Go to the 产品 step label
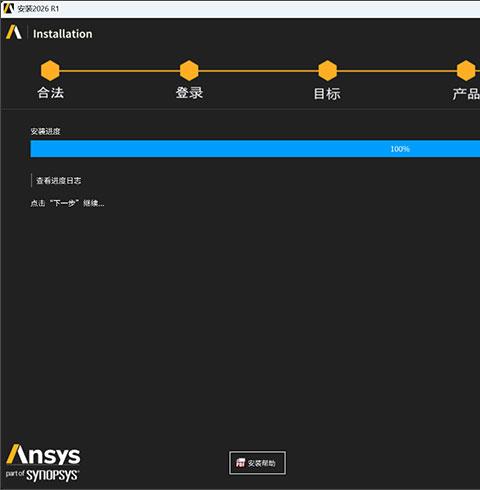Screen dimensions: 480x490 (466, 94)
